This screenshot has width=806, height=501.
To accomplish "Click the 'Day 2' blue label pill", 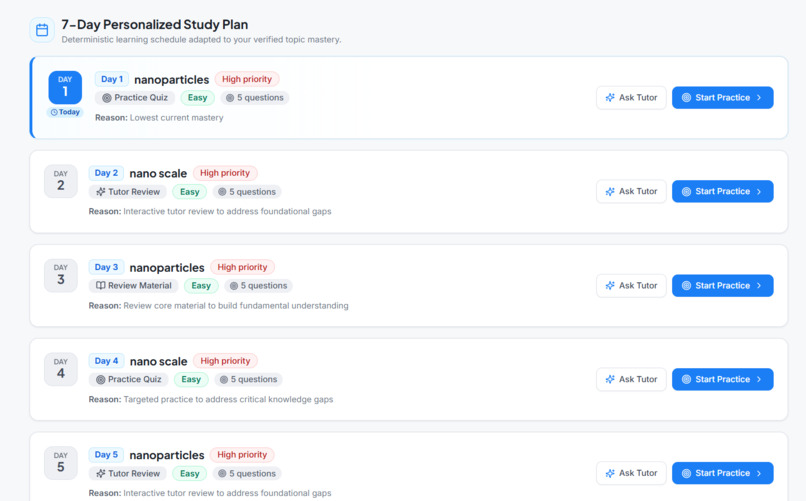I will point(106,173).
